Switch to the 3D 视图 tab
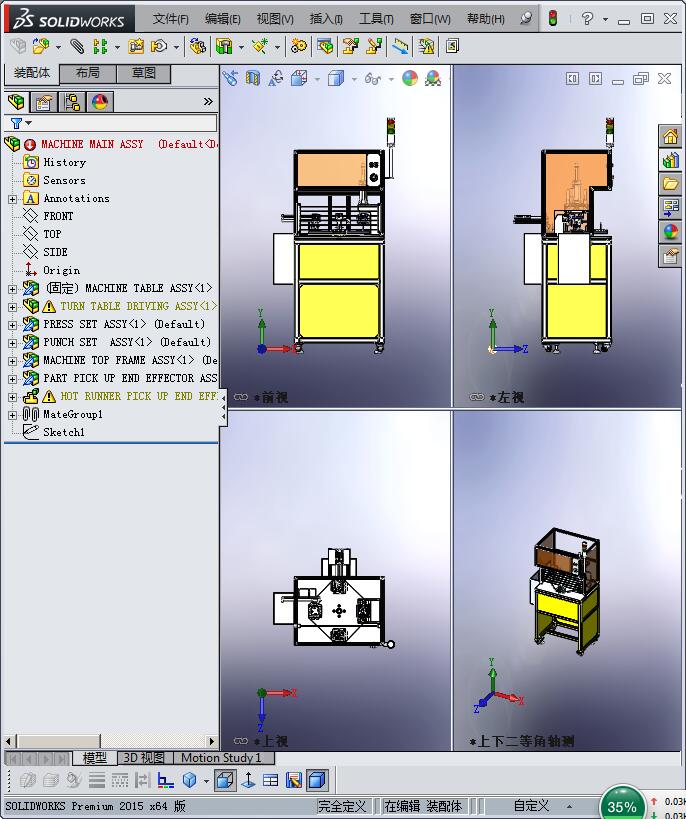Viewport: 686px width, 819px height. [x=144, y=758]
